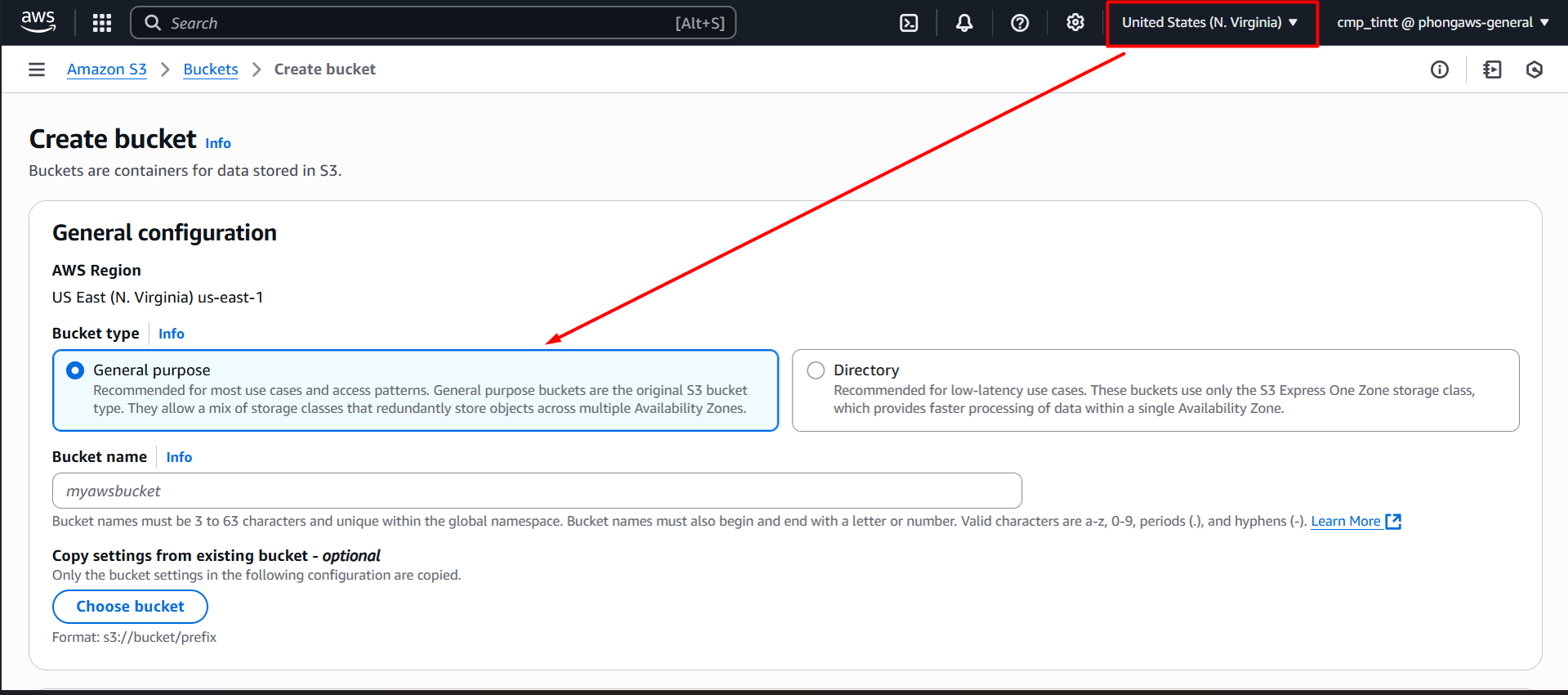Screen dimensions: 1568x695
Task: Expand the United States (N. Virginia) region dropdown
Action: click(x=1209, y=23)
